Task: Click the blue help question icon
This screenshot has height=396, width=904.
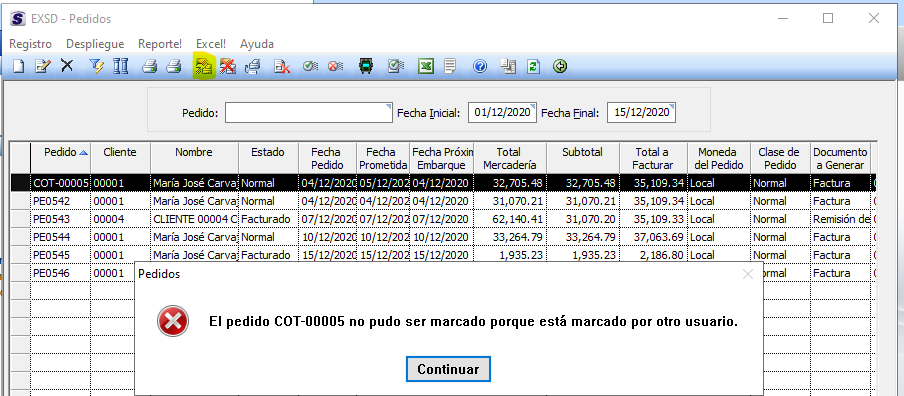Action: (x=480, y=67)
